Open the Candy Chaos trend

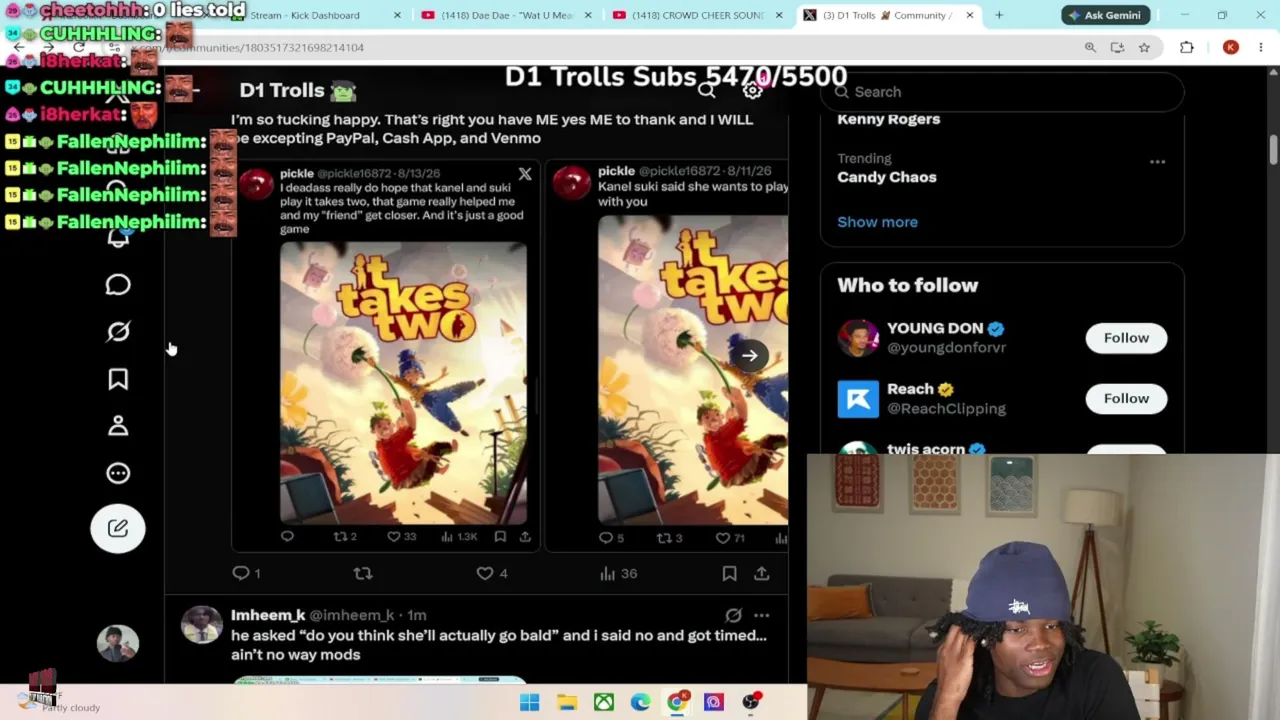887,177
